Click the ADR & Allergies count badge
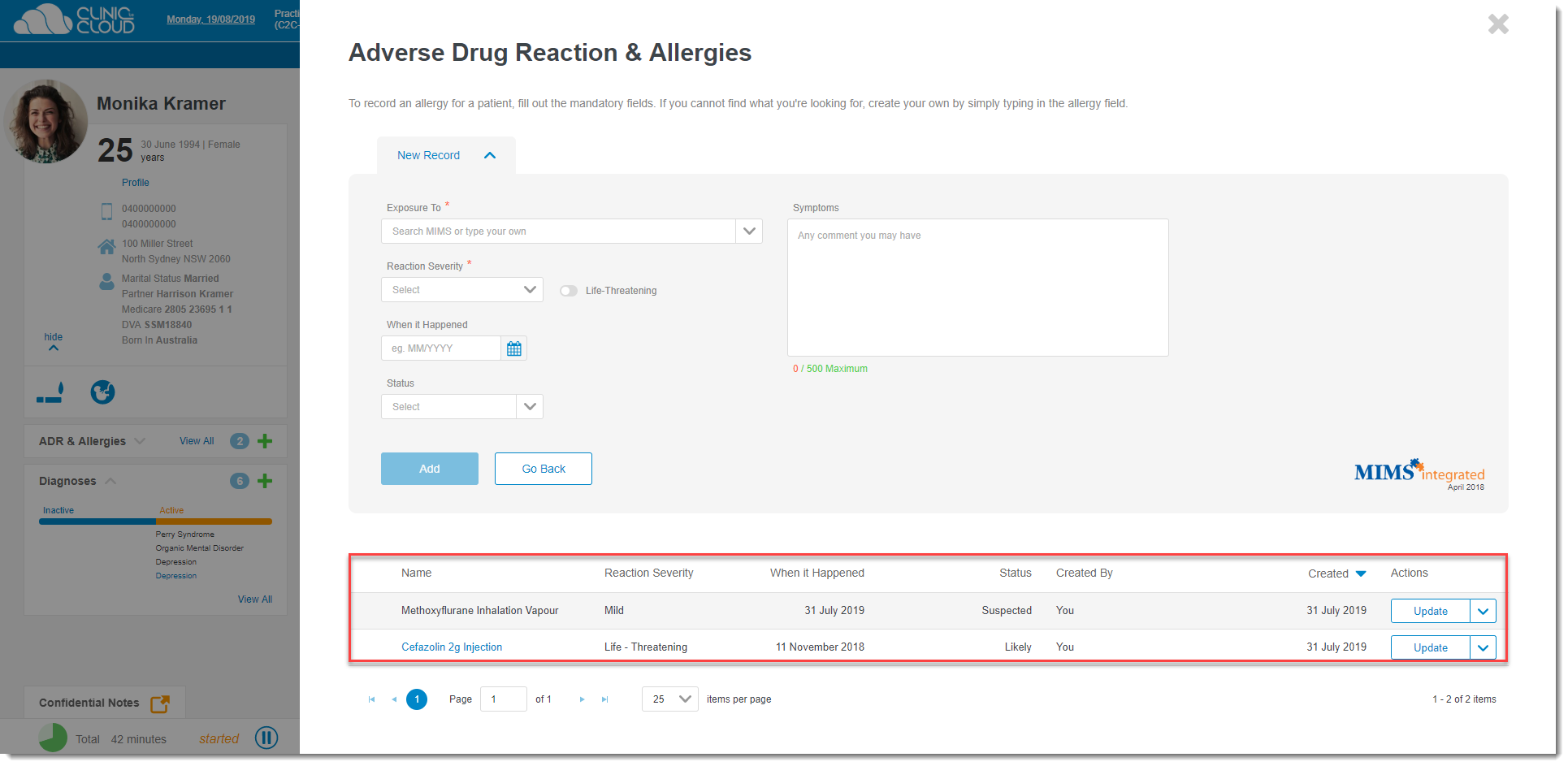This screenshot has width=1568, height=766. [240, 441]
